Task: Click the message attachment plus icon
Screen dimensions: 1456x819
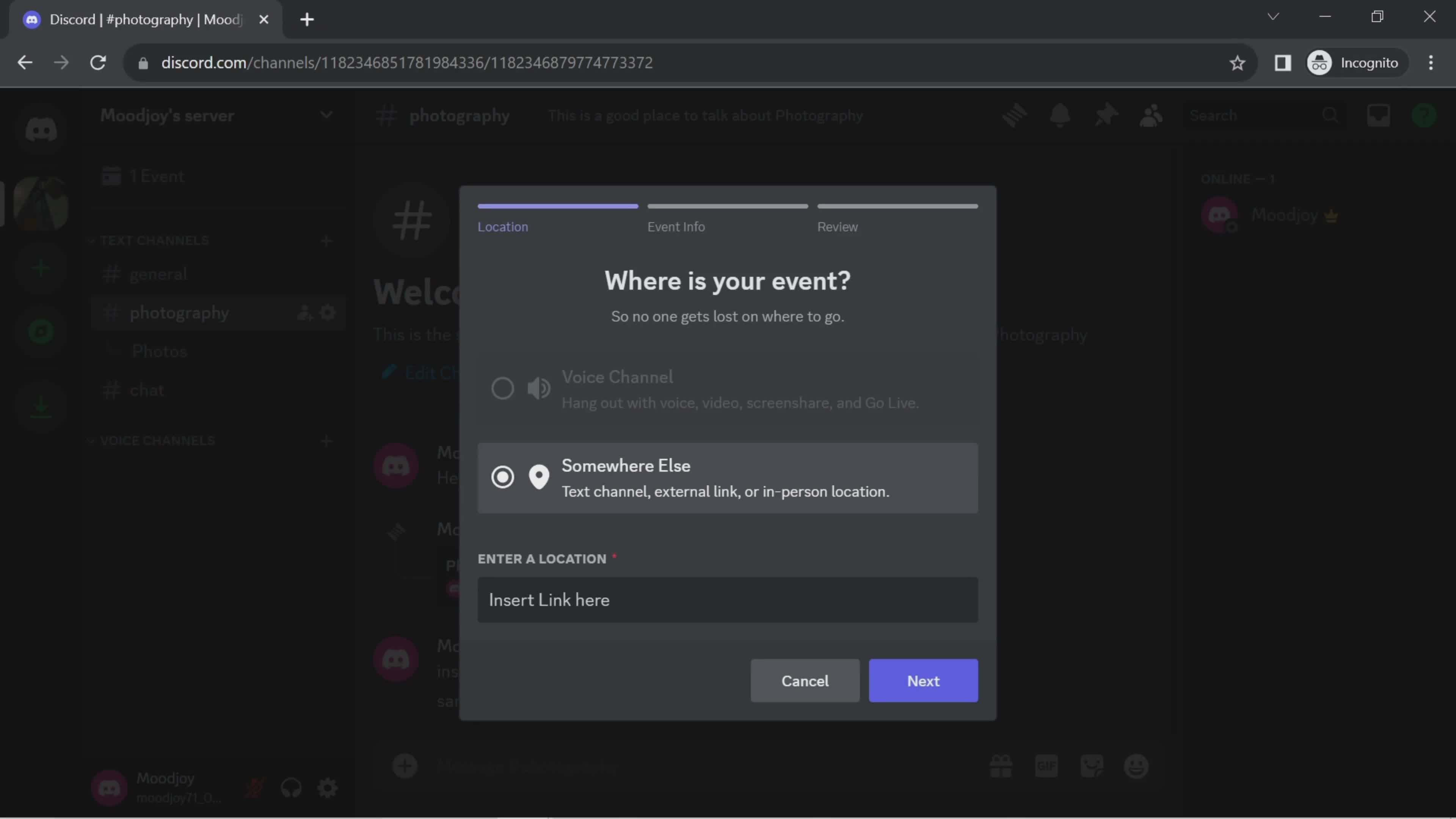Action: click(405, 766)
